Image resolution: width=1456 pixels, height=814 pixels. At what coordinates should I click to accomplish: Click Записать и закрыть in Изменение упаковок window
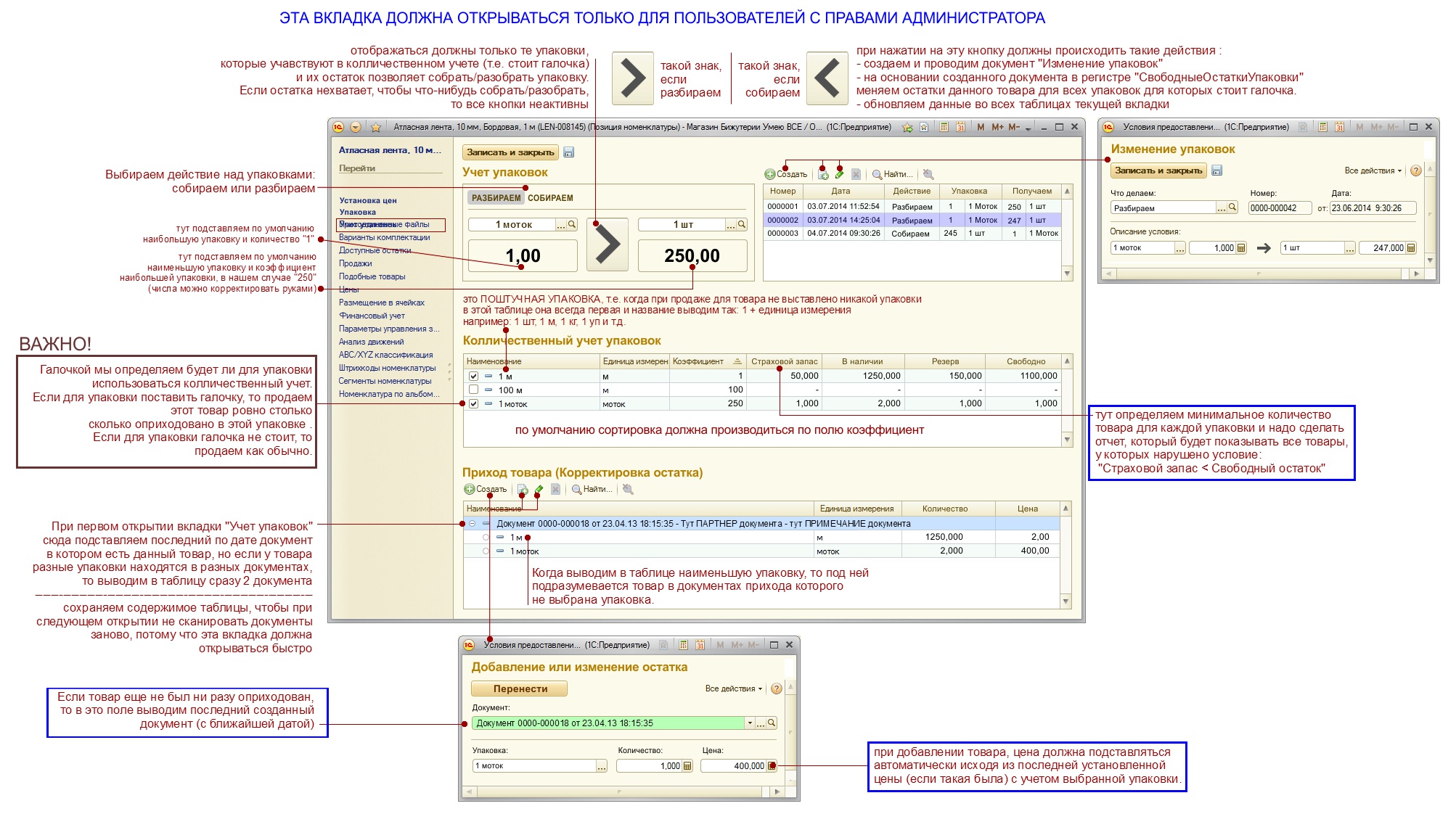click(1158, 170)
